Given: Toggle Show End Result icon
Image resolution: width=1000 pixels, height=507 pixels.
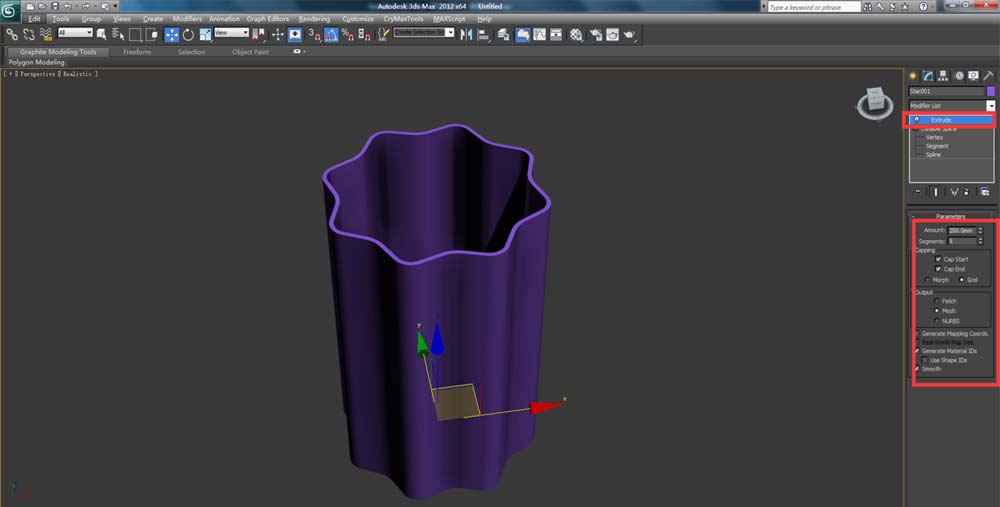Looking at the screenshot, I should coord(936,191).
